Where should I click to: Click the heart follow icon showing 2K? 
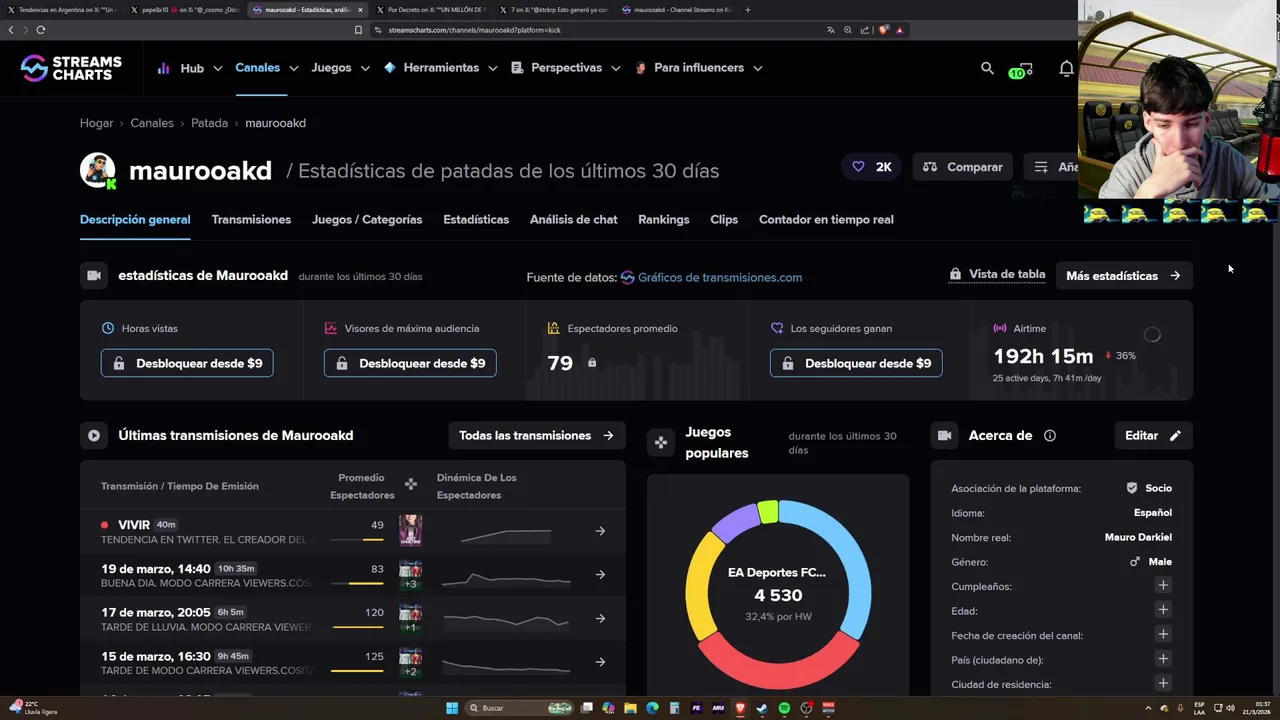click(858, 167)
